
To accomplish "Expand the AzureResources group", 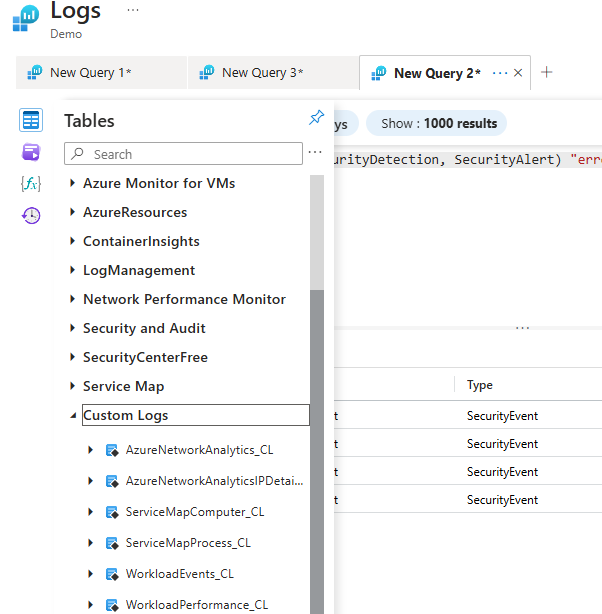I will pyautogui.click(x=72, y=212).
